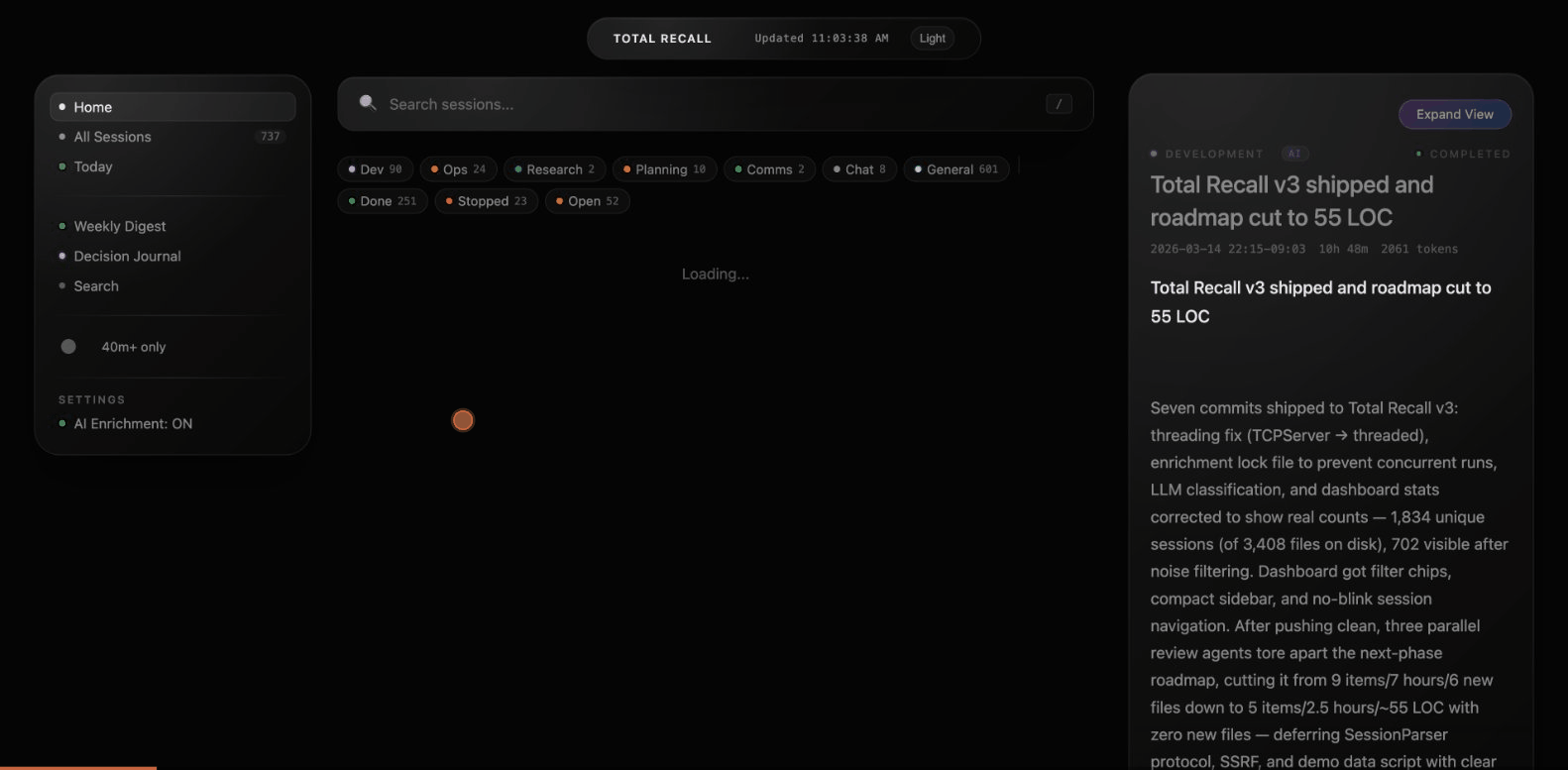Click TOTAL RECALL title
This screenshot has height=770, width=1568.
point(662,39)
